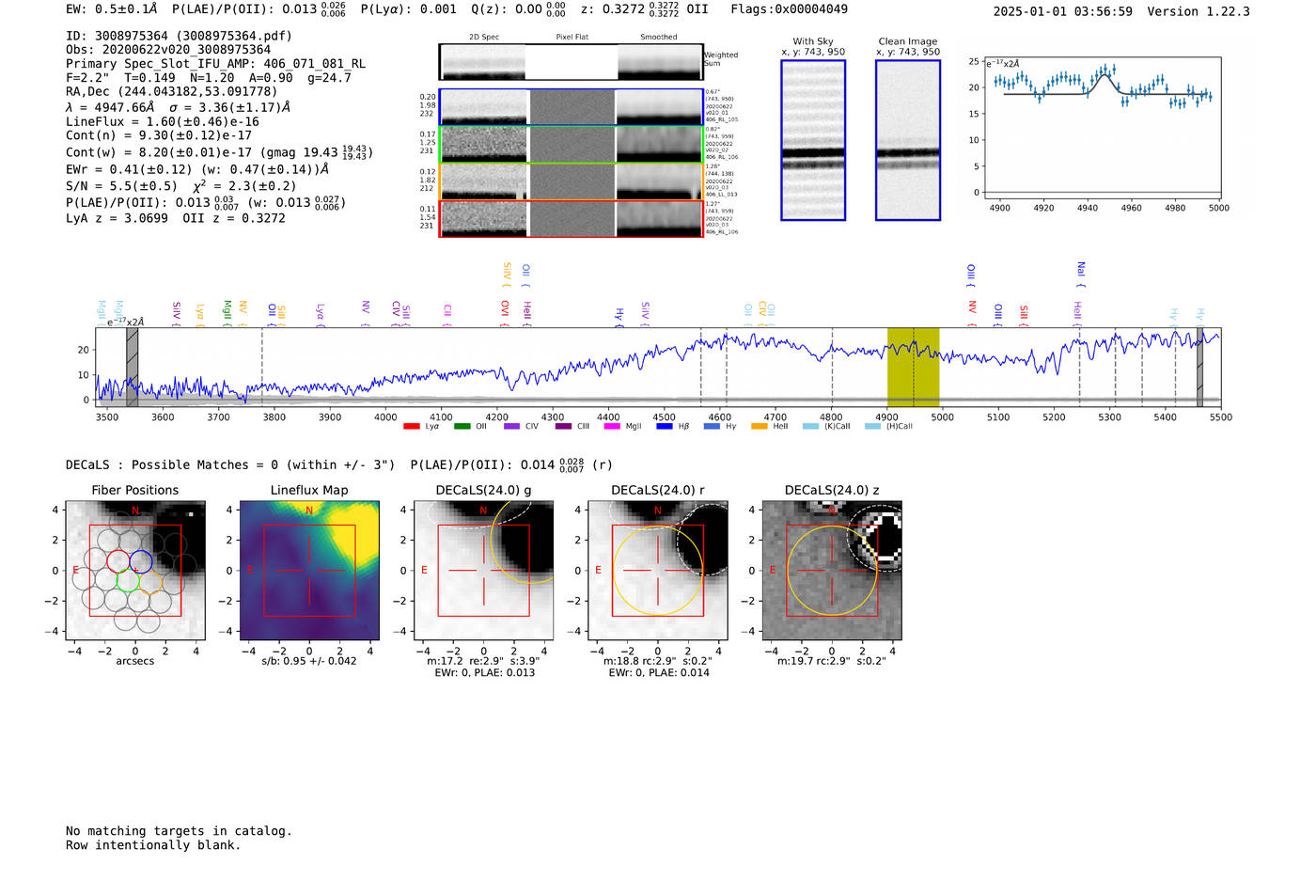
Task: Click the green OII legend swatch
Action: coord(462,427)
